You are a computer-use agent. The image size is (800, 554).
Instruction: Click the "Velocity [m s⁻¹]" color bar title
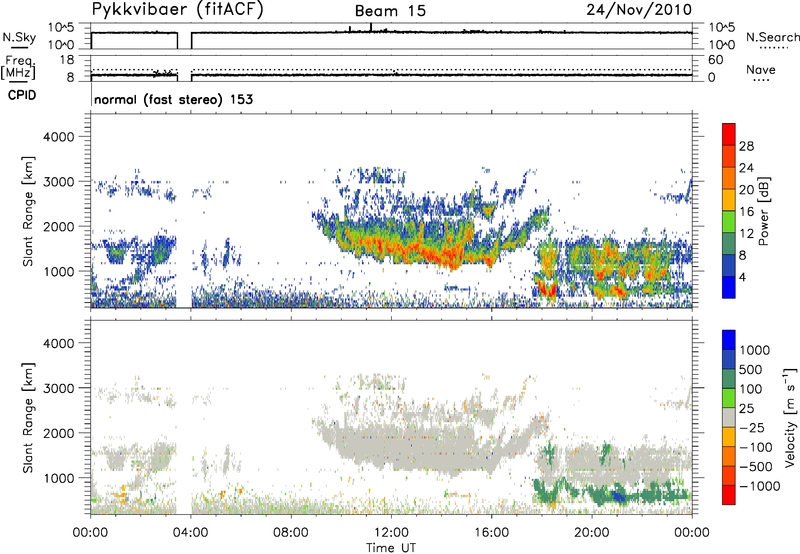click(x=790, y=417)
